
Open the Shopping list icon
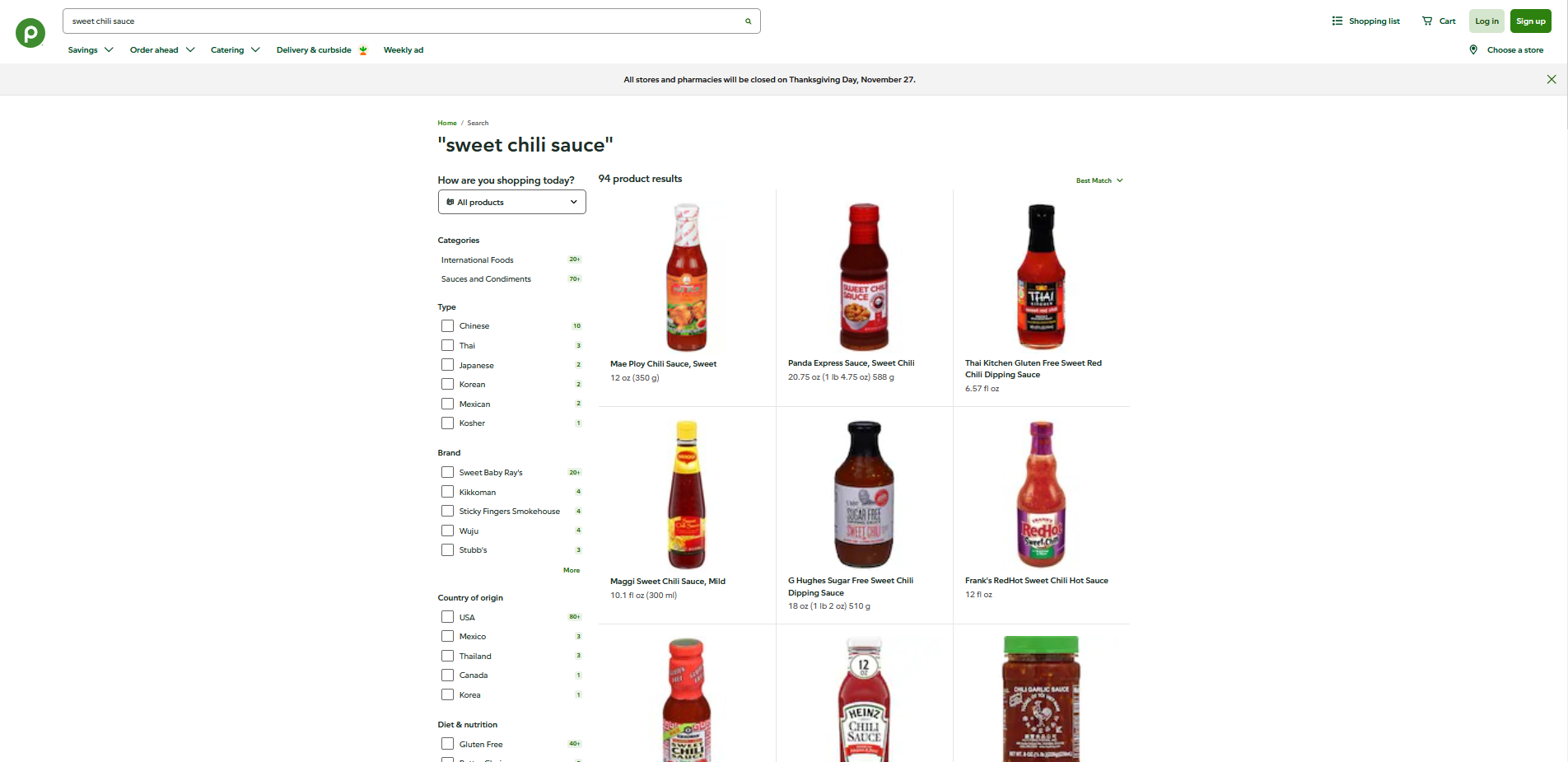[x=1337, y=21]
